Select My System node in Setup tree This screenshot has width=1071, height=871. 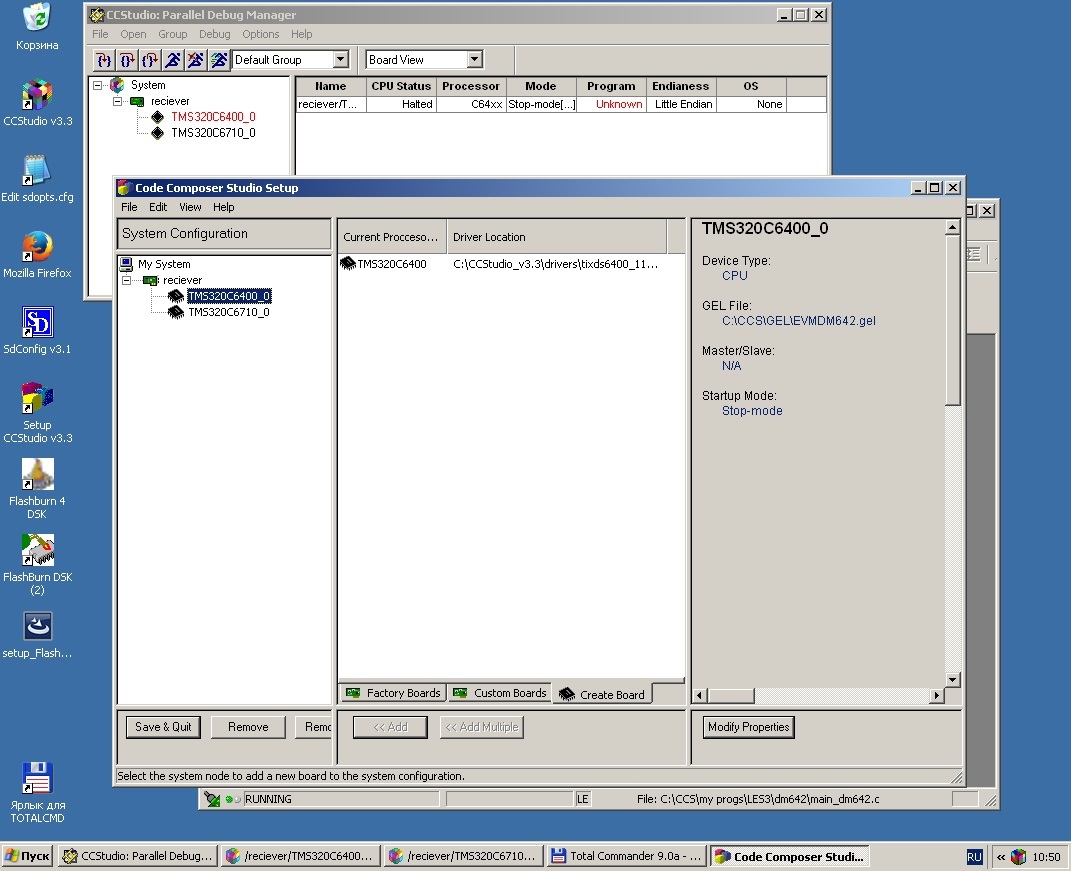(x=164, y=264)
